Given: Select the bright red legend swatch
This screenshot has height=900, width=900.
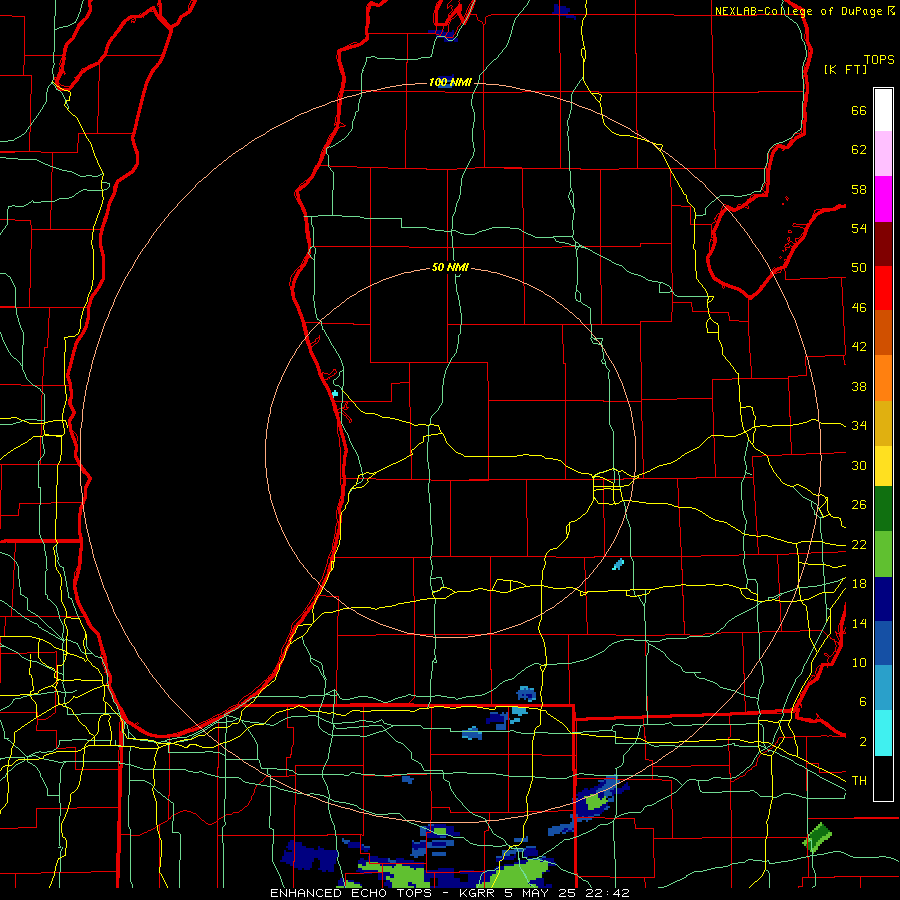Looking at the screenshot, I should click(x=883, y=288).
